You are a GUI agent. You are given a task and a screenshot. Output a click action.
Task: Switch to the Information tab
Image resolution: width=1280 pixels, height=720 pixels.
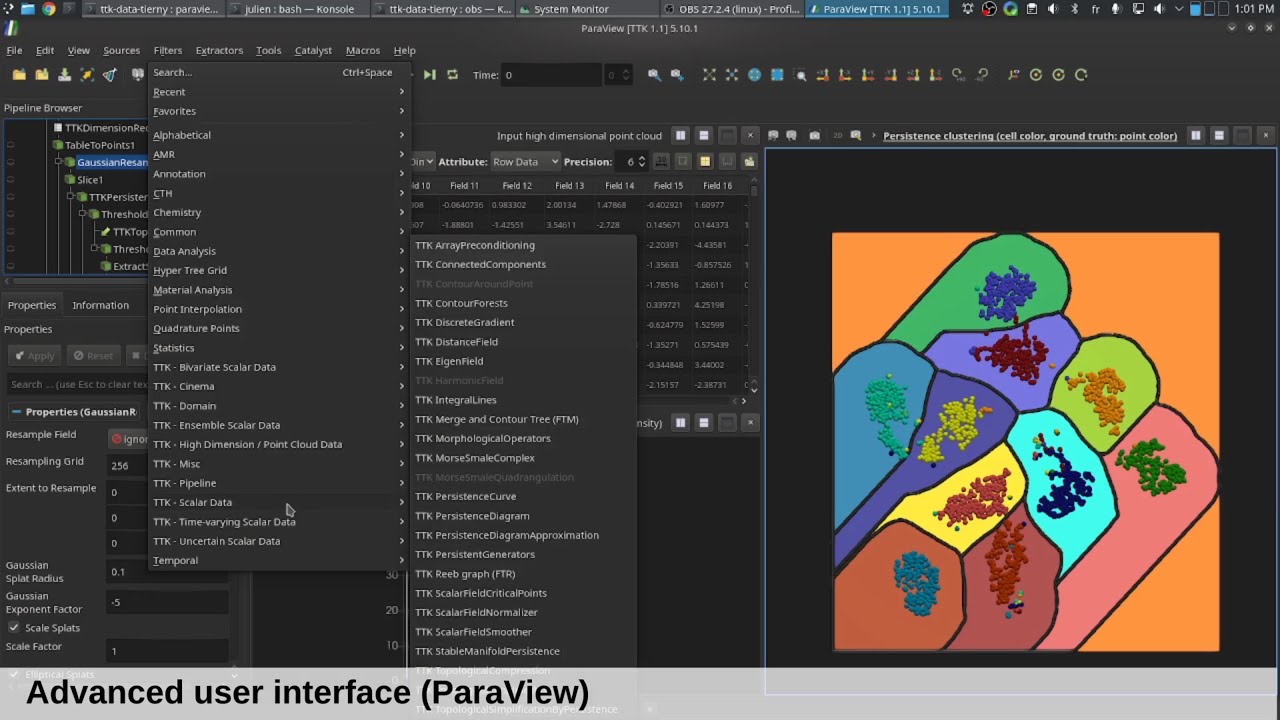point(100,305)
